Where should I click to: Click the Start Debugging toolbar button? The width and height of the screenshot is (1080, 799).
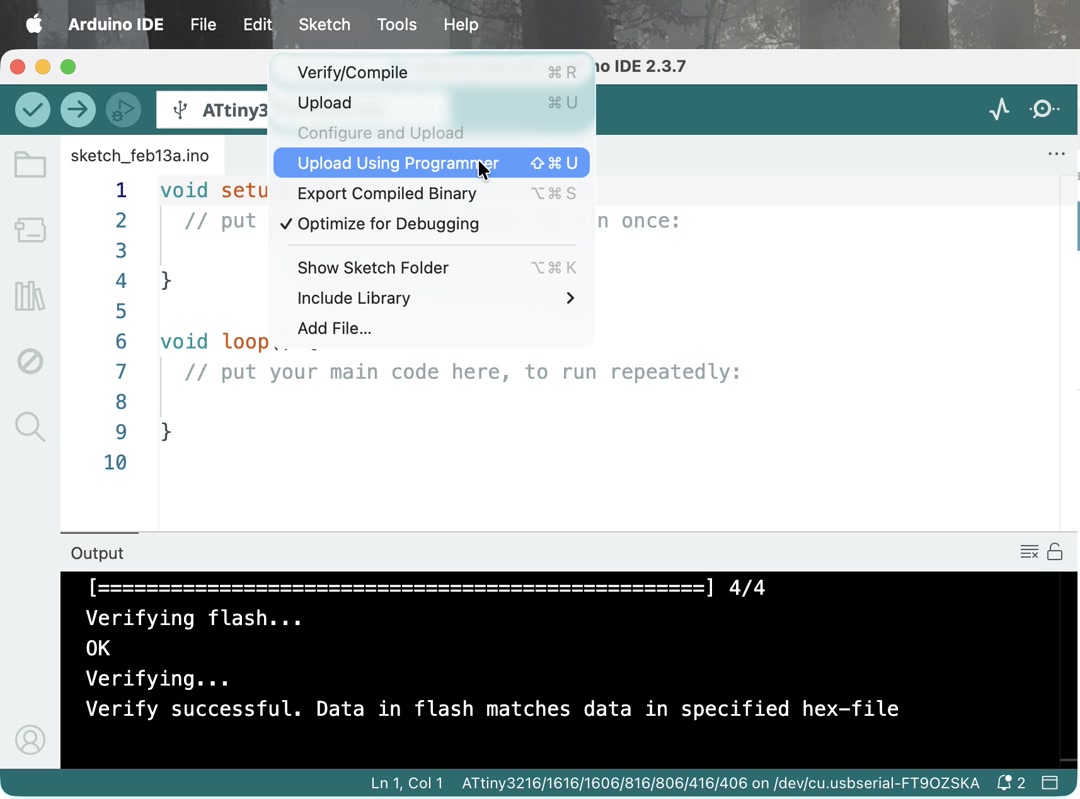[123, 110]
